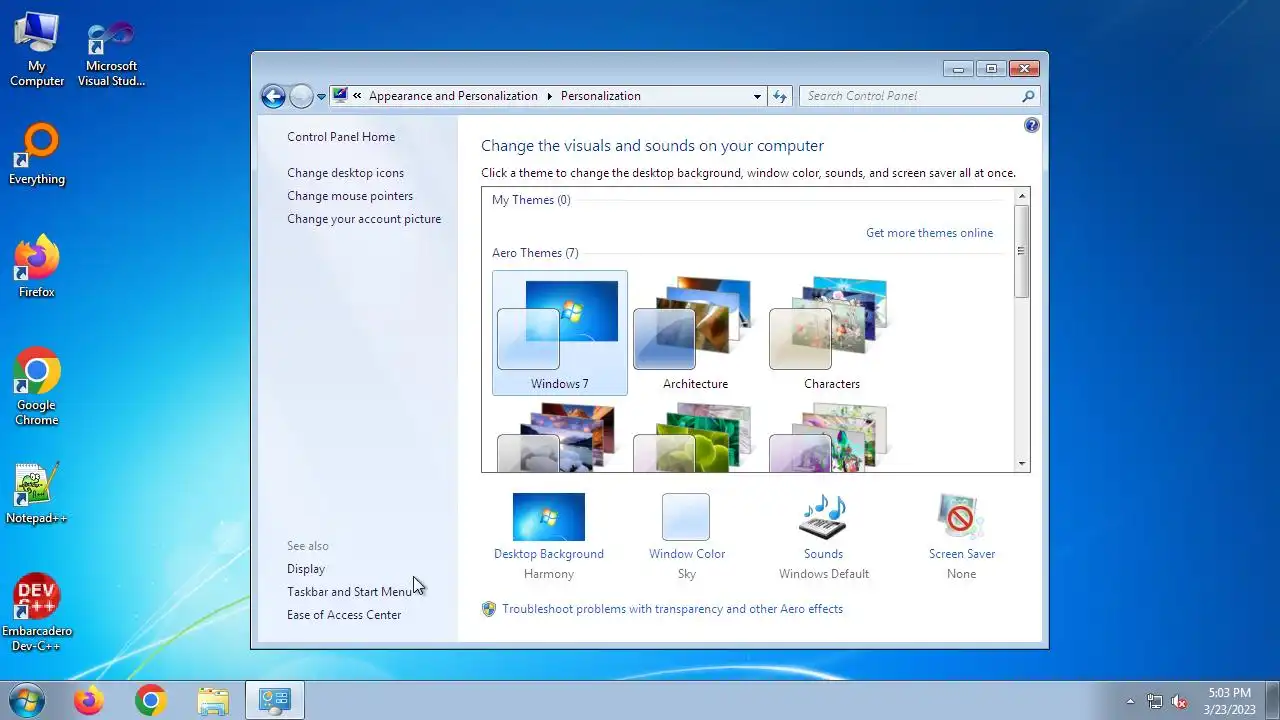Open the Window Color Sky swatch
This screenshot has width=1280, height=720.
tap(686, 517)
